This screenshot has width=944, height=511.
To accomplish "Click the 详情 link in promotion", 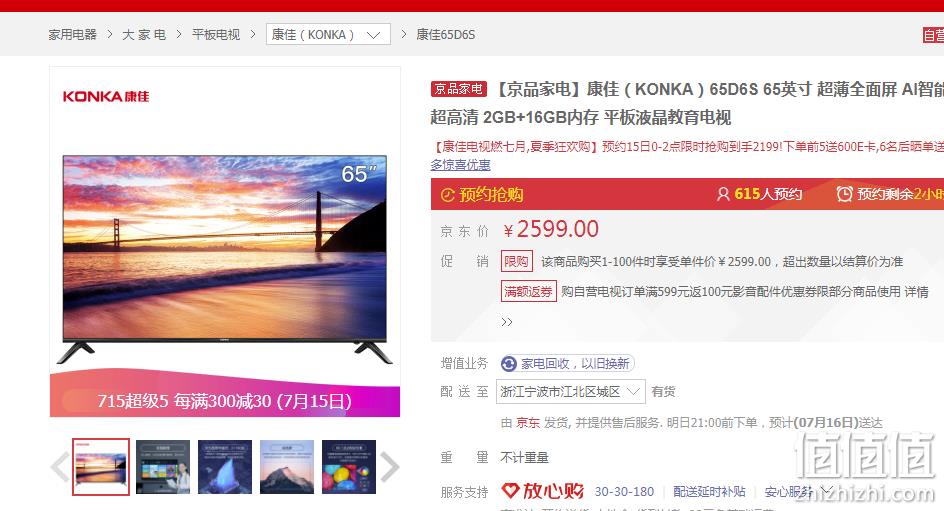I will point(916,292).
